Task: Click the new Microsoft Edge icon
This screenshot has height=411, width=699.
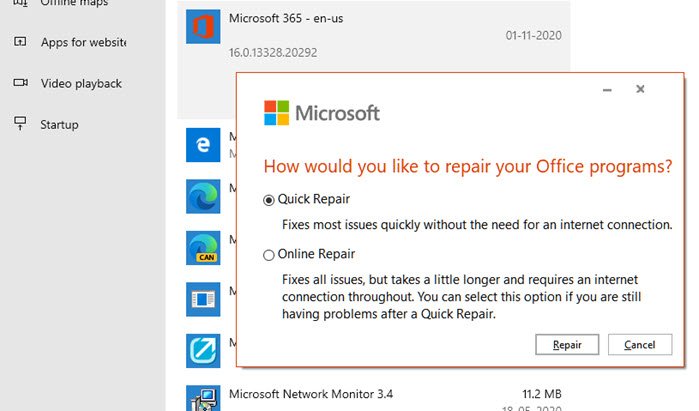Action: pos(203,196)
